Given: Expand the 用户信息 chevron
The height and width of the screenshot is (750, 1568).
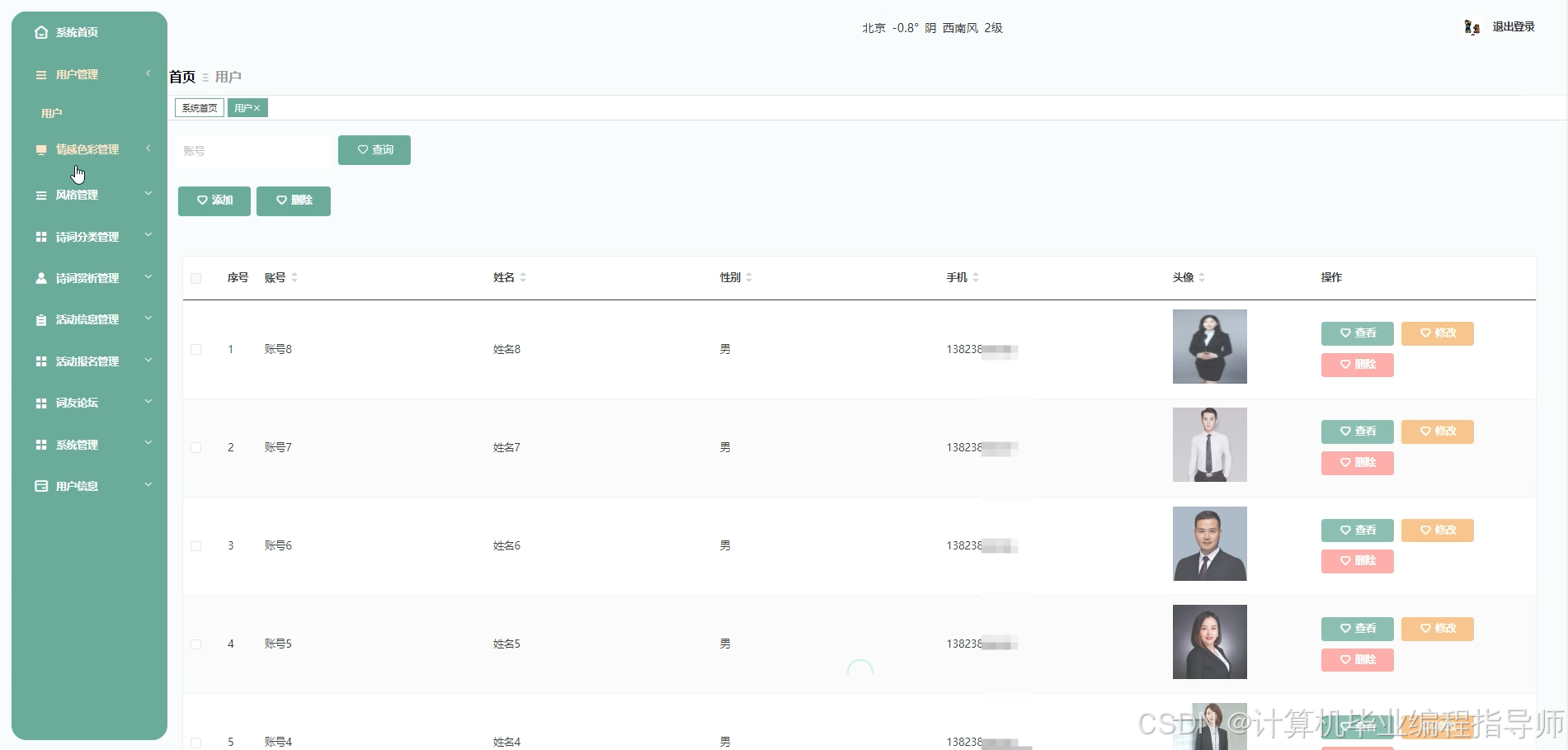Looking at the screenshot, I should [148, 485].
